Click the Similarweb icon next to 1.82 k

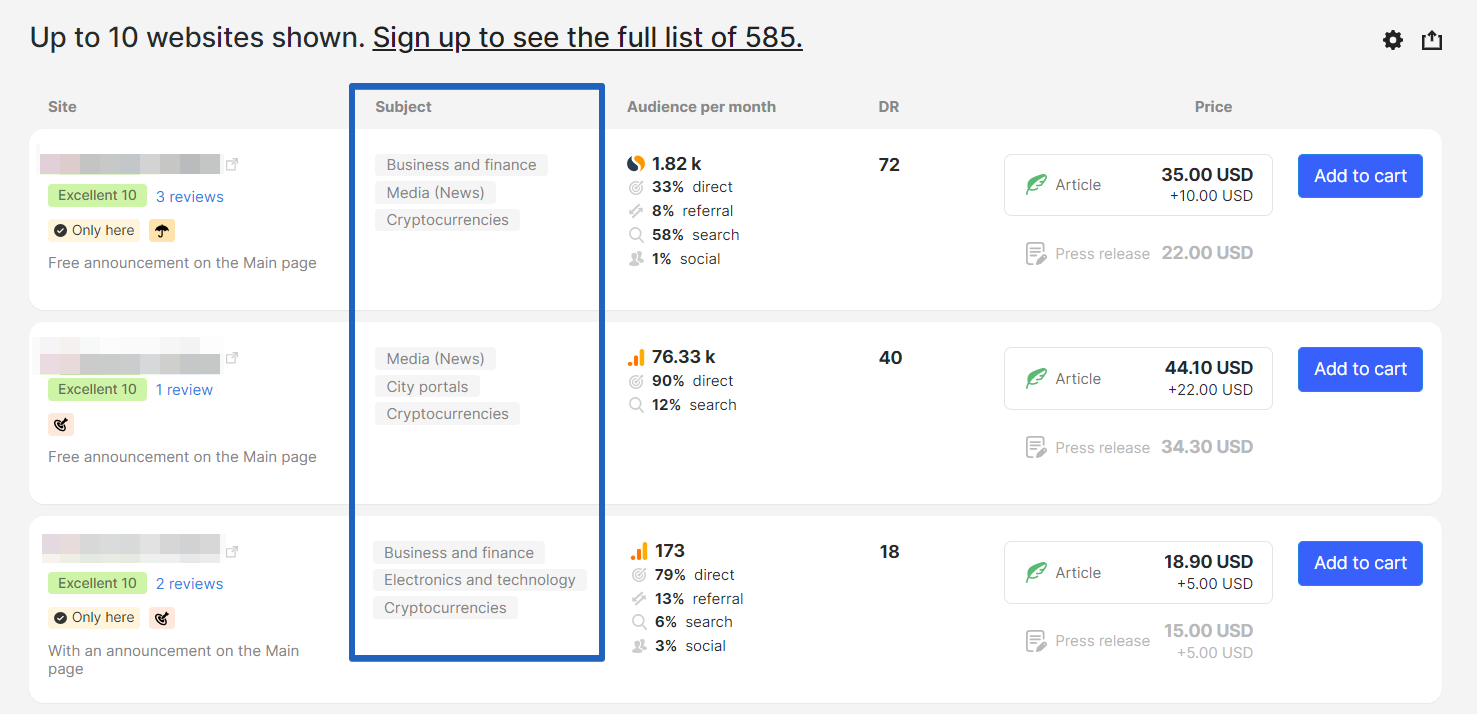[636, 163]
